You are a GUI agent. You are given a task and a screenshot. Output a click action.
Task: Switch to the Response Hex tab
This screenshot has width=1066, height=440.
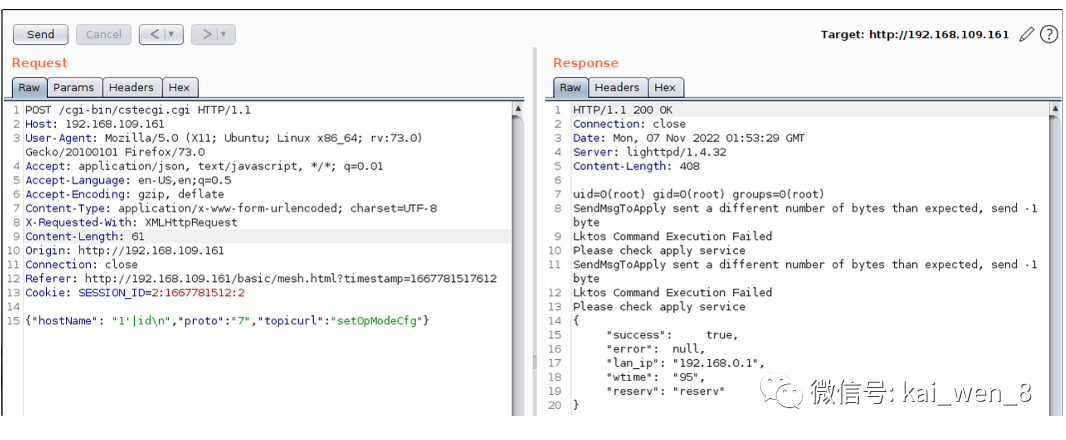[665, 88]
